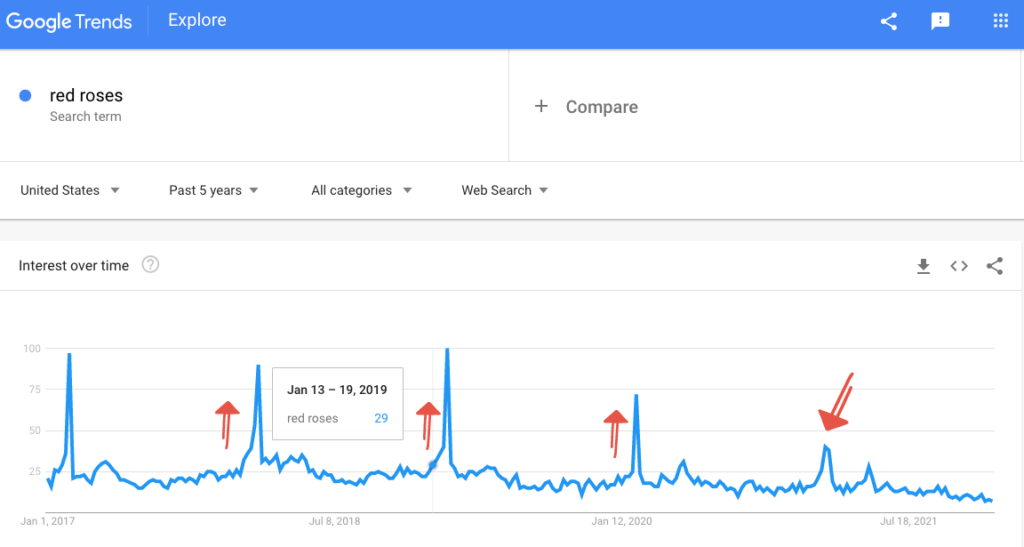Open the Web Search type dropdown
The width and height of the screenshot is (1024, 547).
(x=504, y=190)
